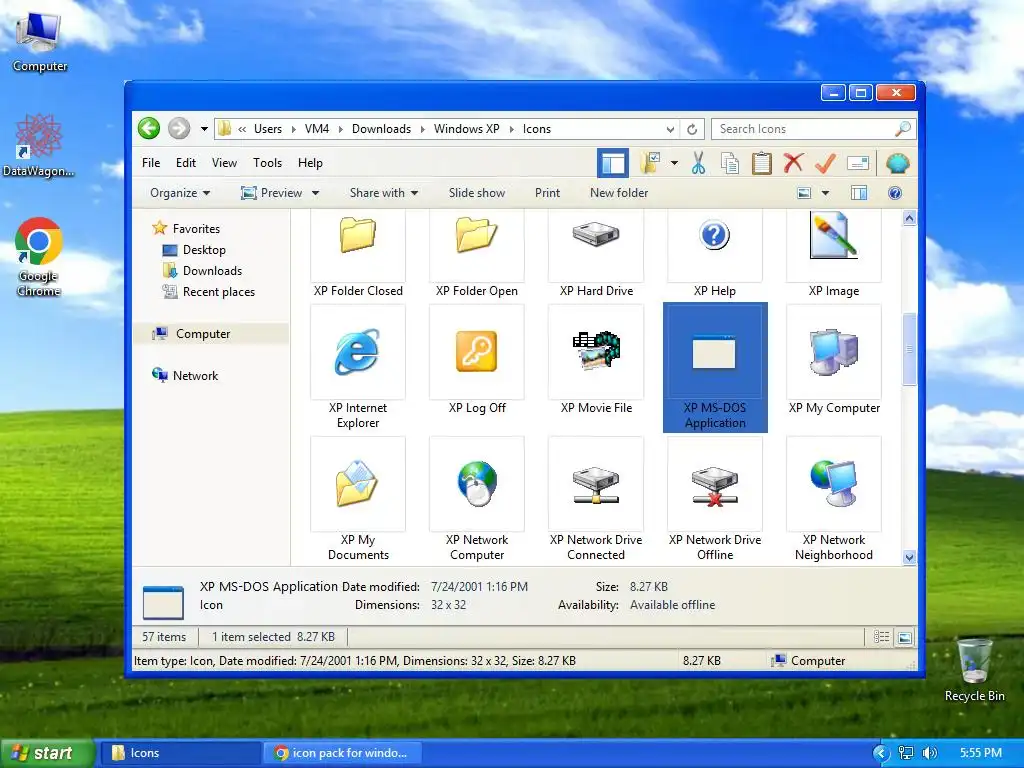Select the XP My Documents icon file

point(358,500)
